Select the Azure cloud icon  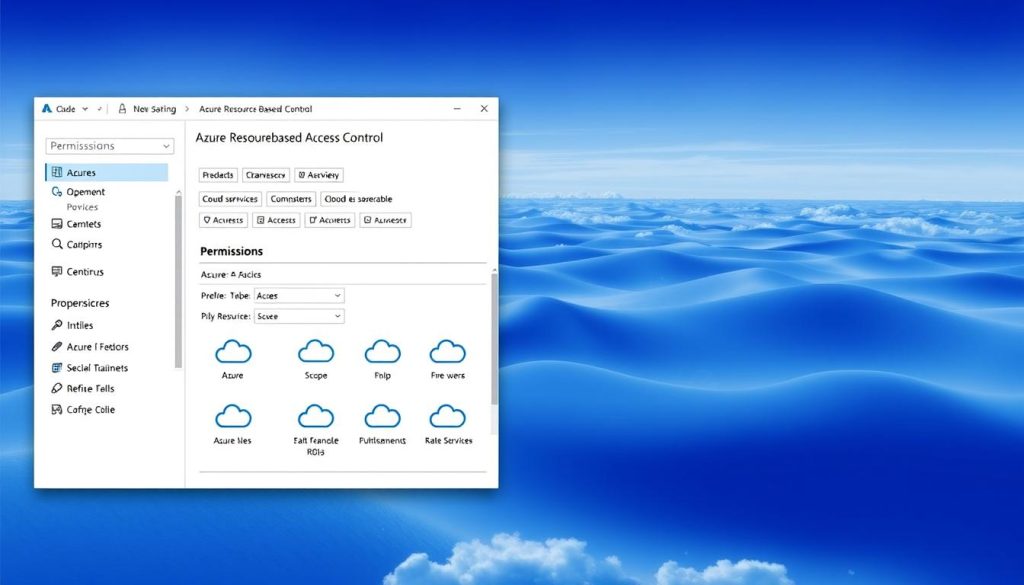232,352
